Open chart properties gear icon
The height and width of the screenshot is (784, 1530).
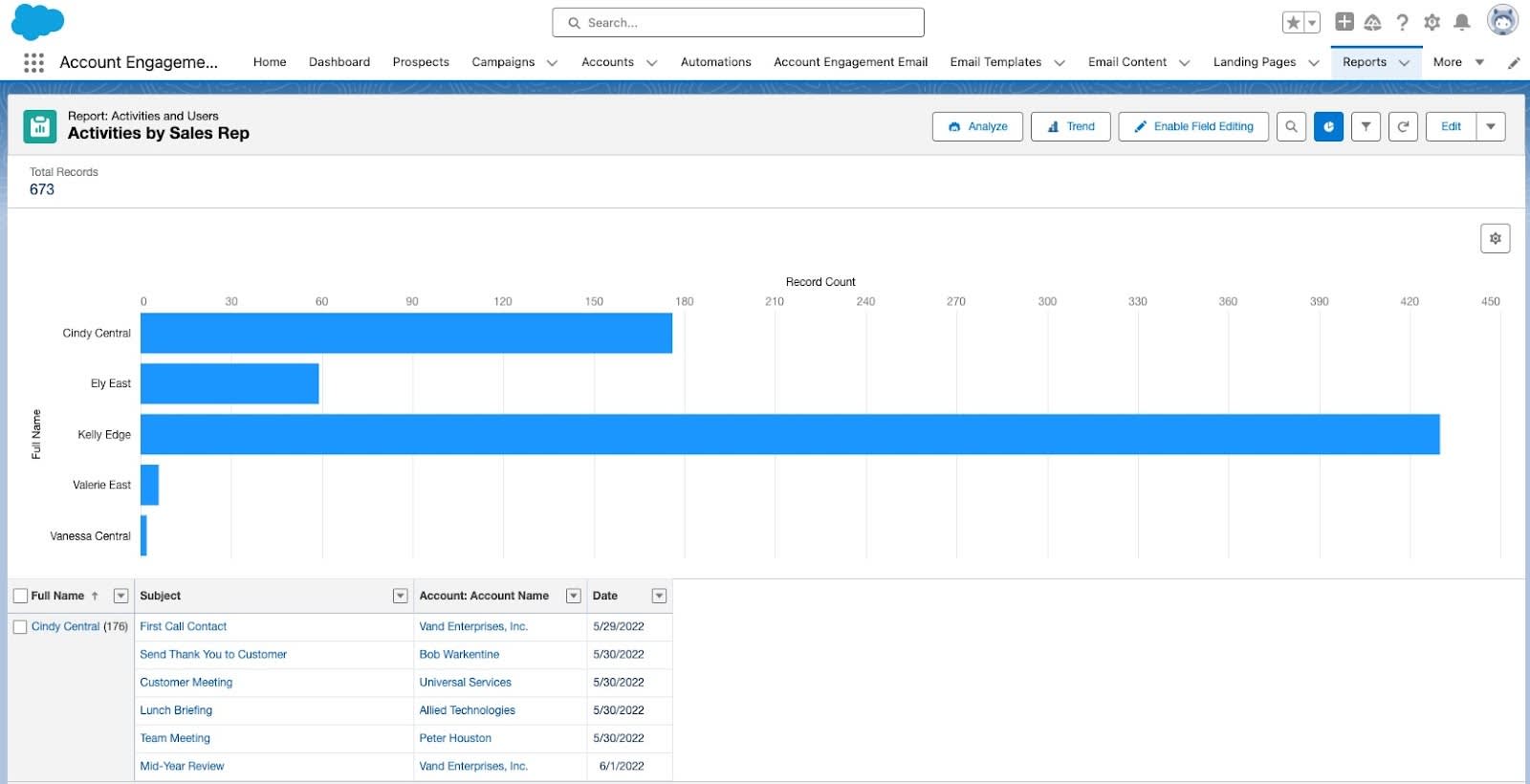coord(1495,238)
